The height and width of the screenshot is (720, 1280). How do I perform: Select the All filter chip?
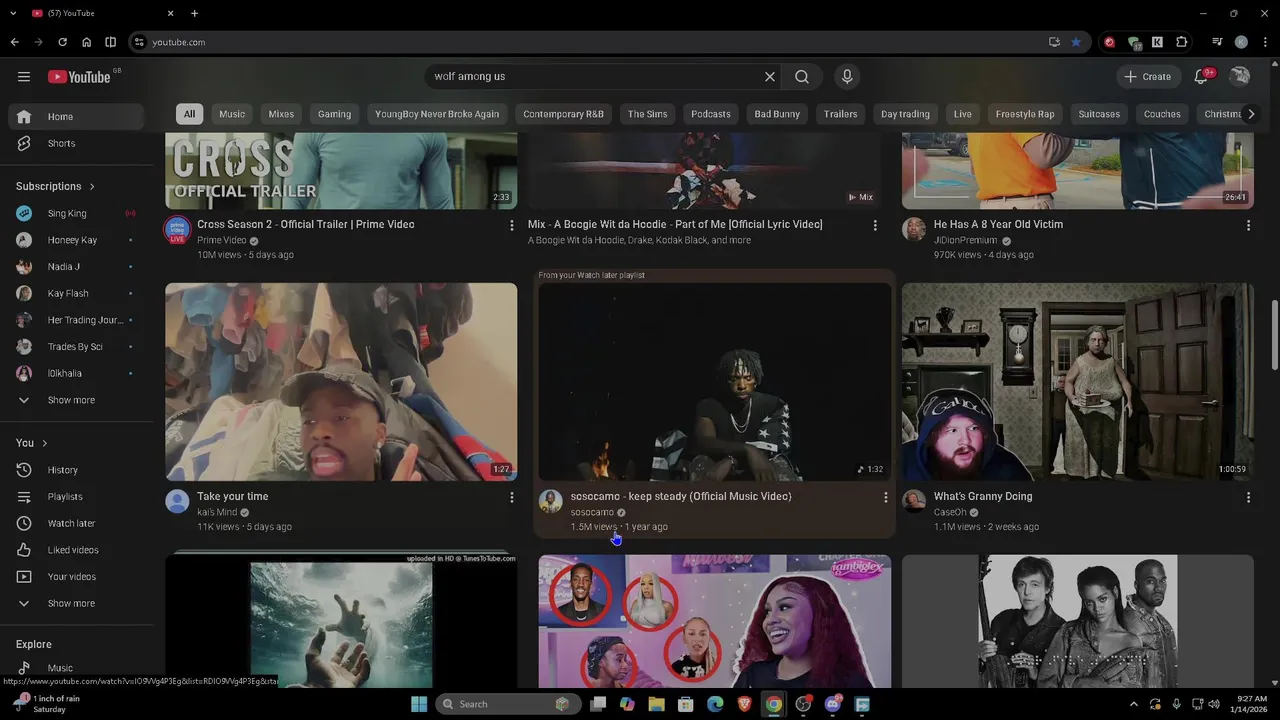coord(189,114)
